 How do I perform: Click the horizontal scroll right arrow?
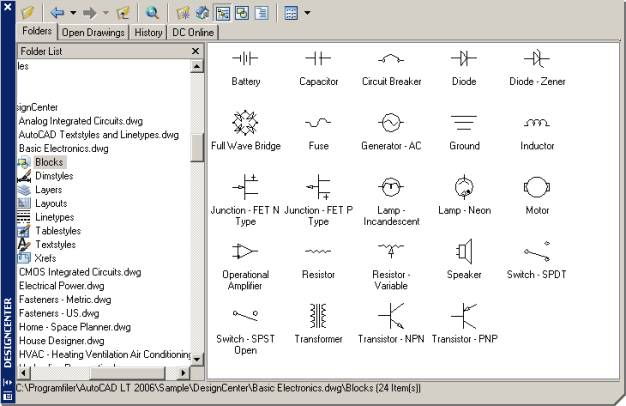pos(183,373)
